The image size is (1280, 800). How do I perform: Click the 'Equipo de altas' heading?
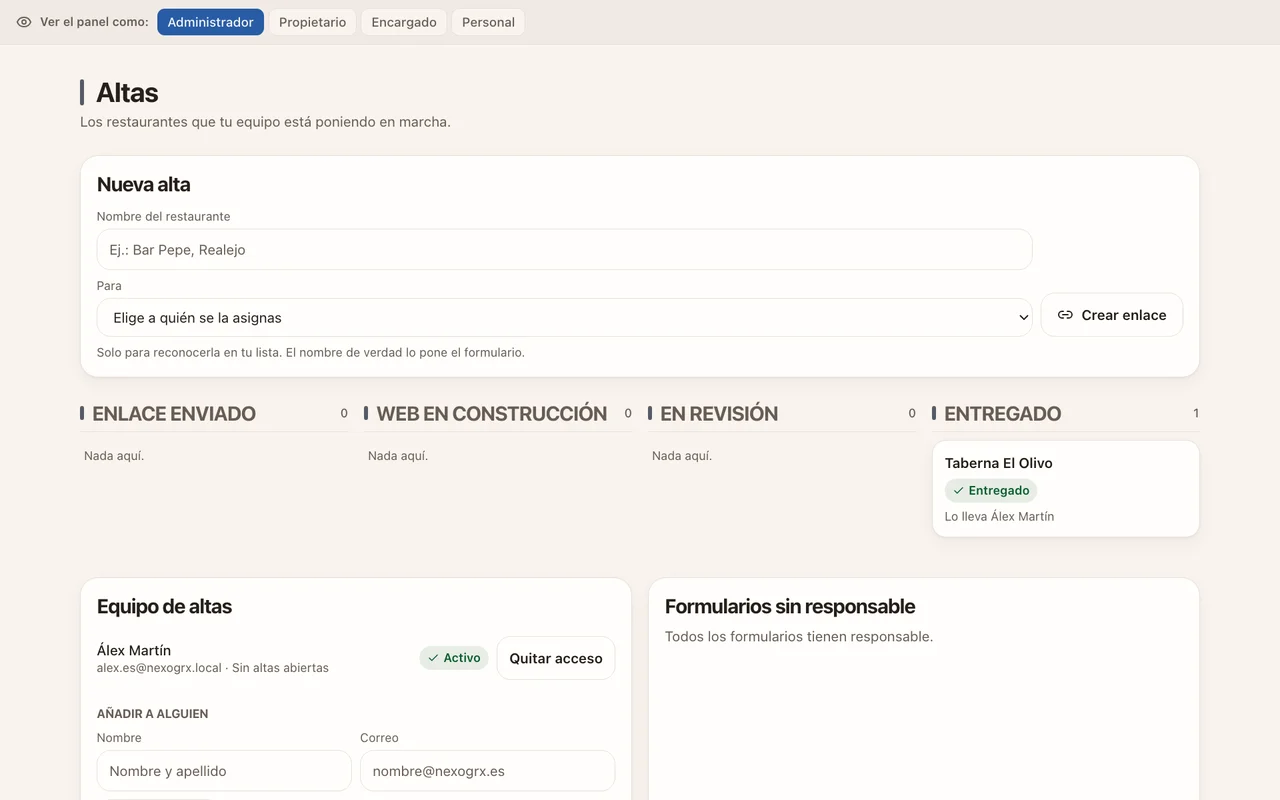pyautogui.click(x=164, y=606)
